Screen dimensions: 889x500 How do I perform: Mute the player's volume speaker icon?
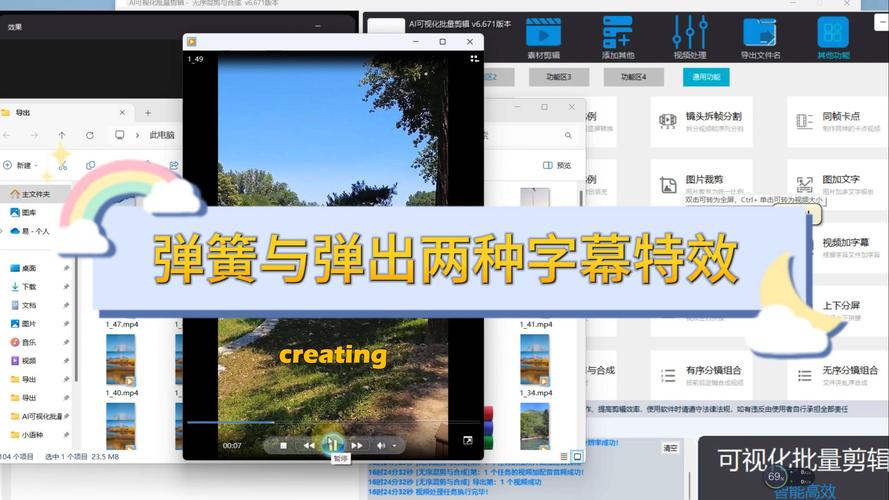click(381, 446)
